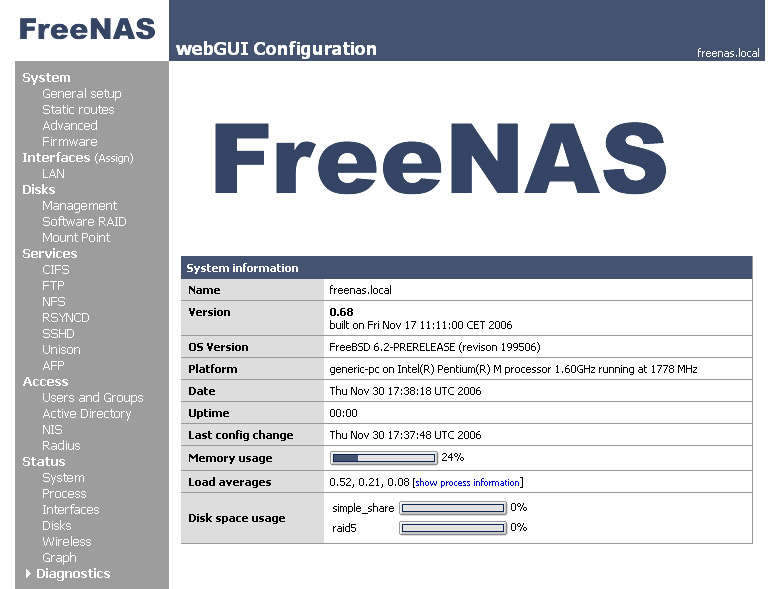This screenshot has height=589, width=774.
Task: Click the simple_share disk usage bar
Action: pyautogui.click(x=453, y=508)
